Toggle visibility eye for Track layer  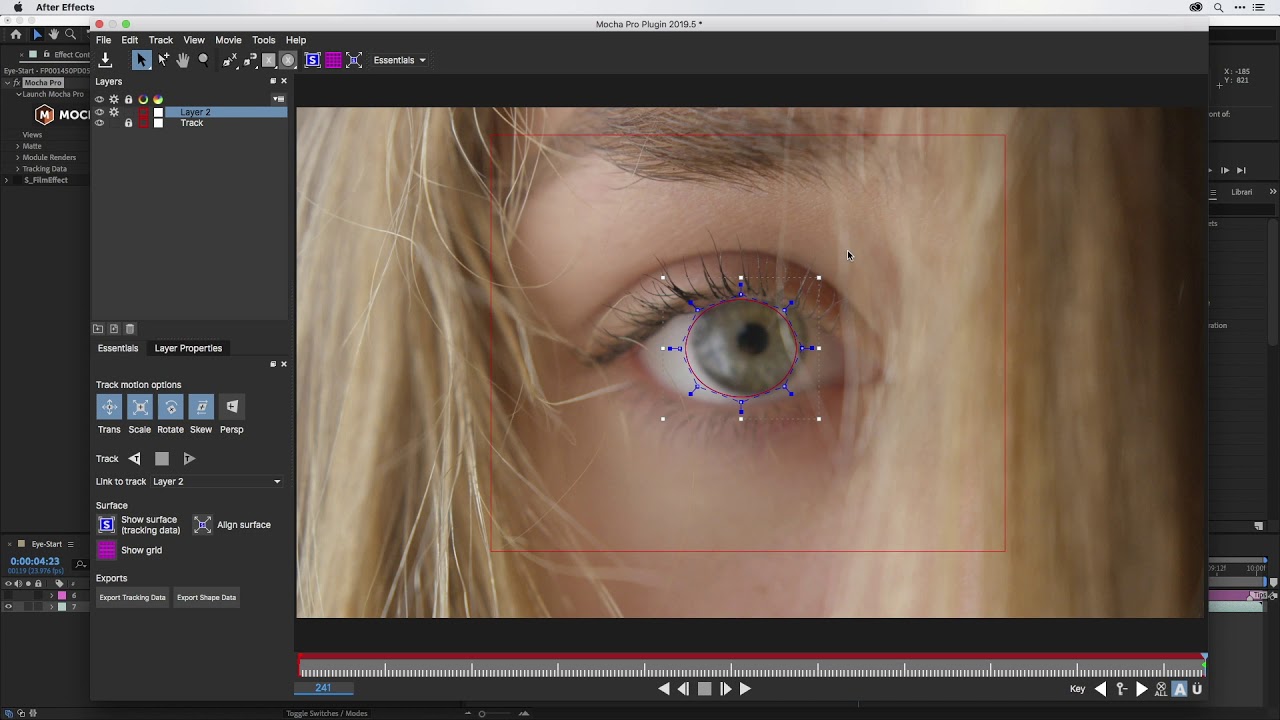coord(99,123)
